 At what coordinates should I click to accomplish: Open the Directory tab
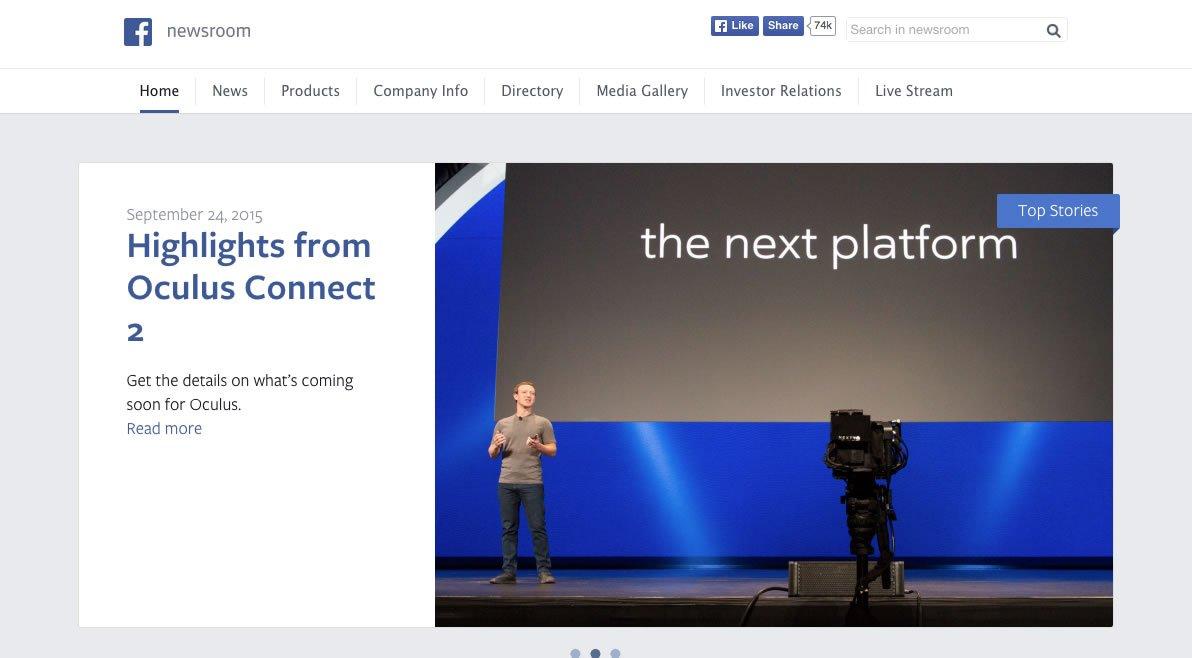coord(532,91)
